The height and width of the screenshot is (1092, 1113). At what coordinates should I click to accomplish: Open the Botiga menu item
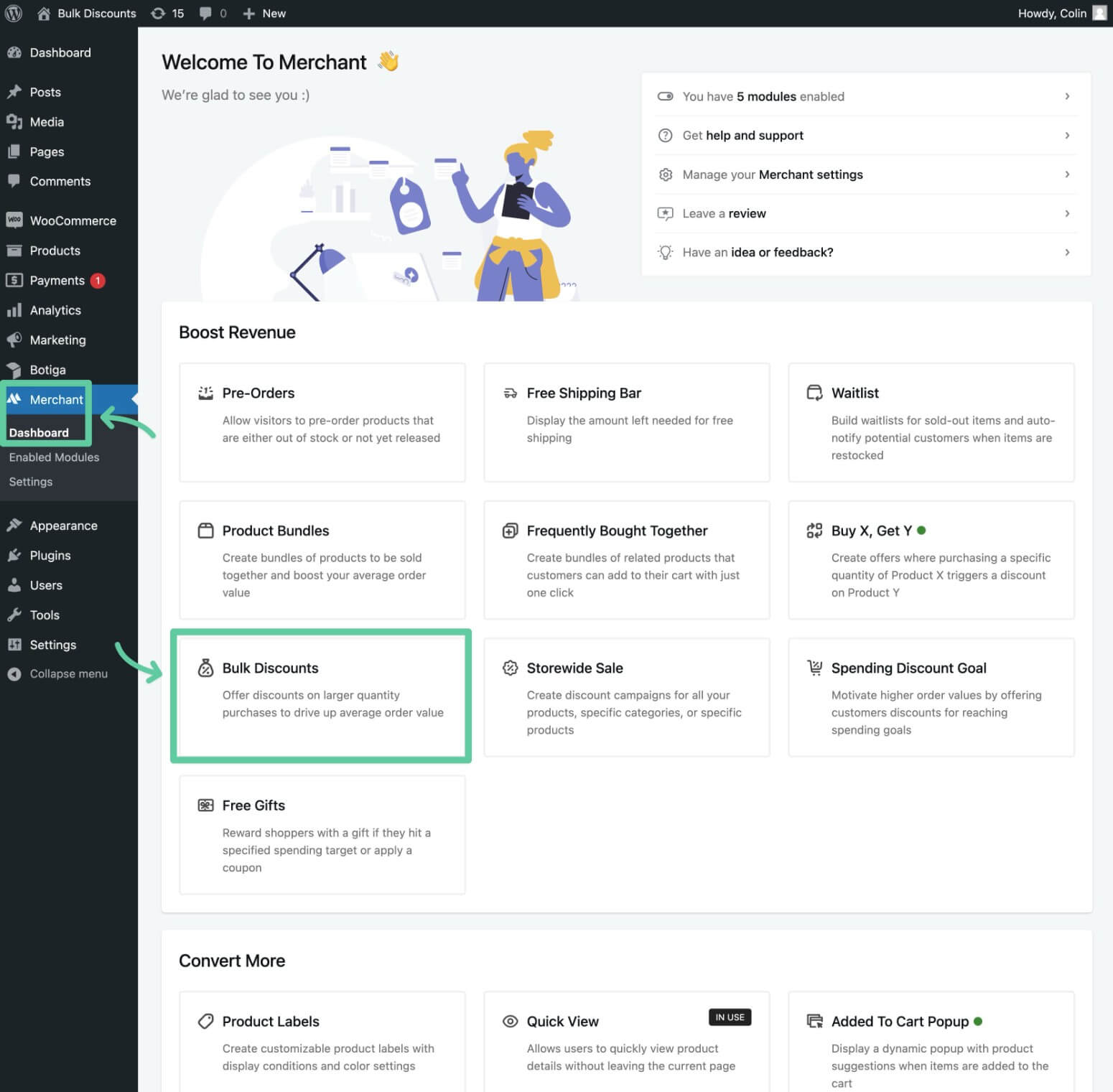[69, 370]
